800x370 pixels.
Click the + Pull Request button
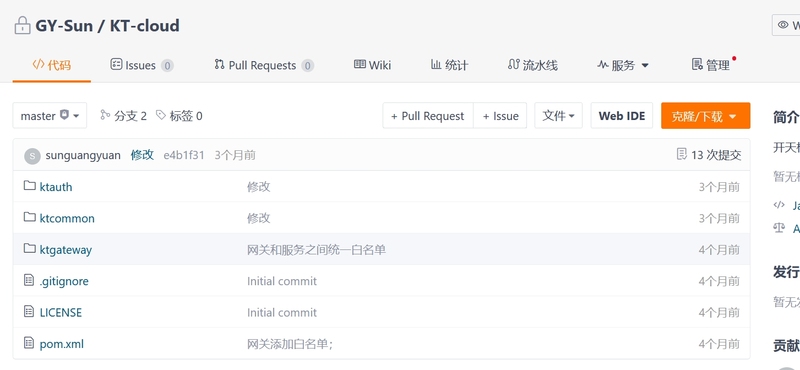point(428,116)
